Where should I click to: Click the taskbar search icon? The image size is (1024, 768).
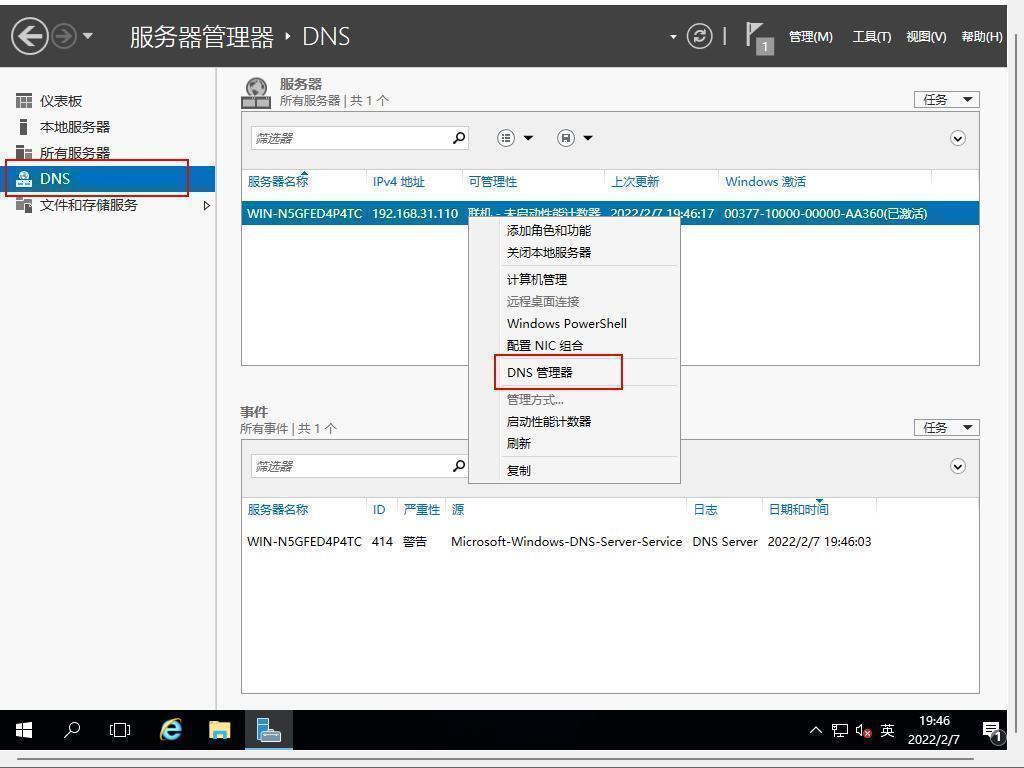pyautogui.click(x=72, y=729)
